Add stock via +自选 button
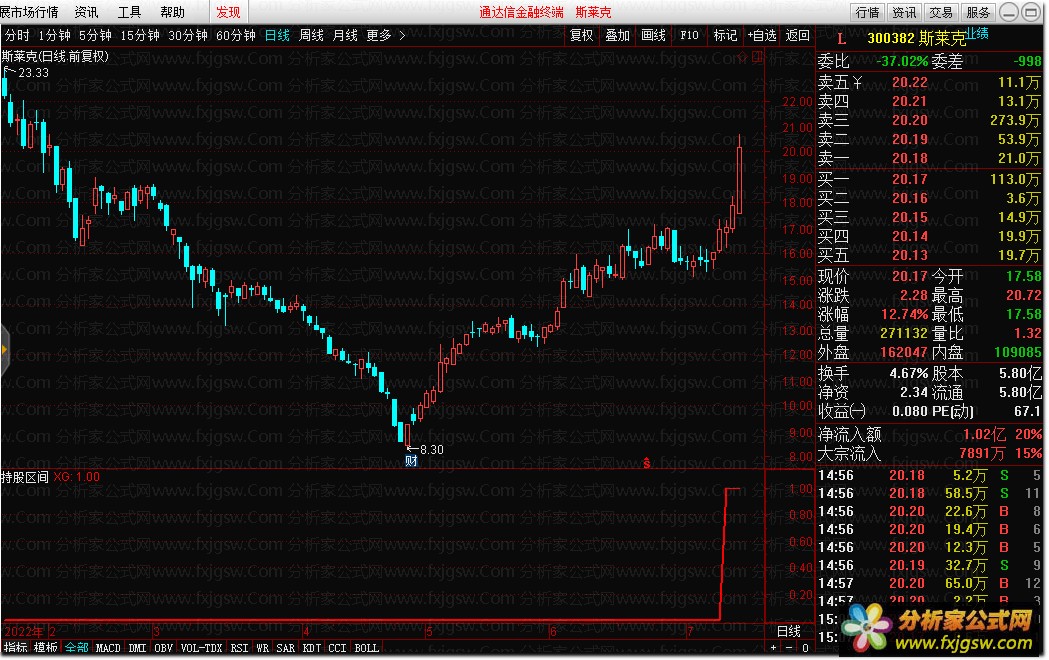Screen dimensions: 1049x660 click(x=761, y=35)
